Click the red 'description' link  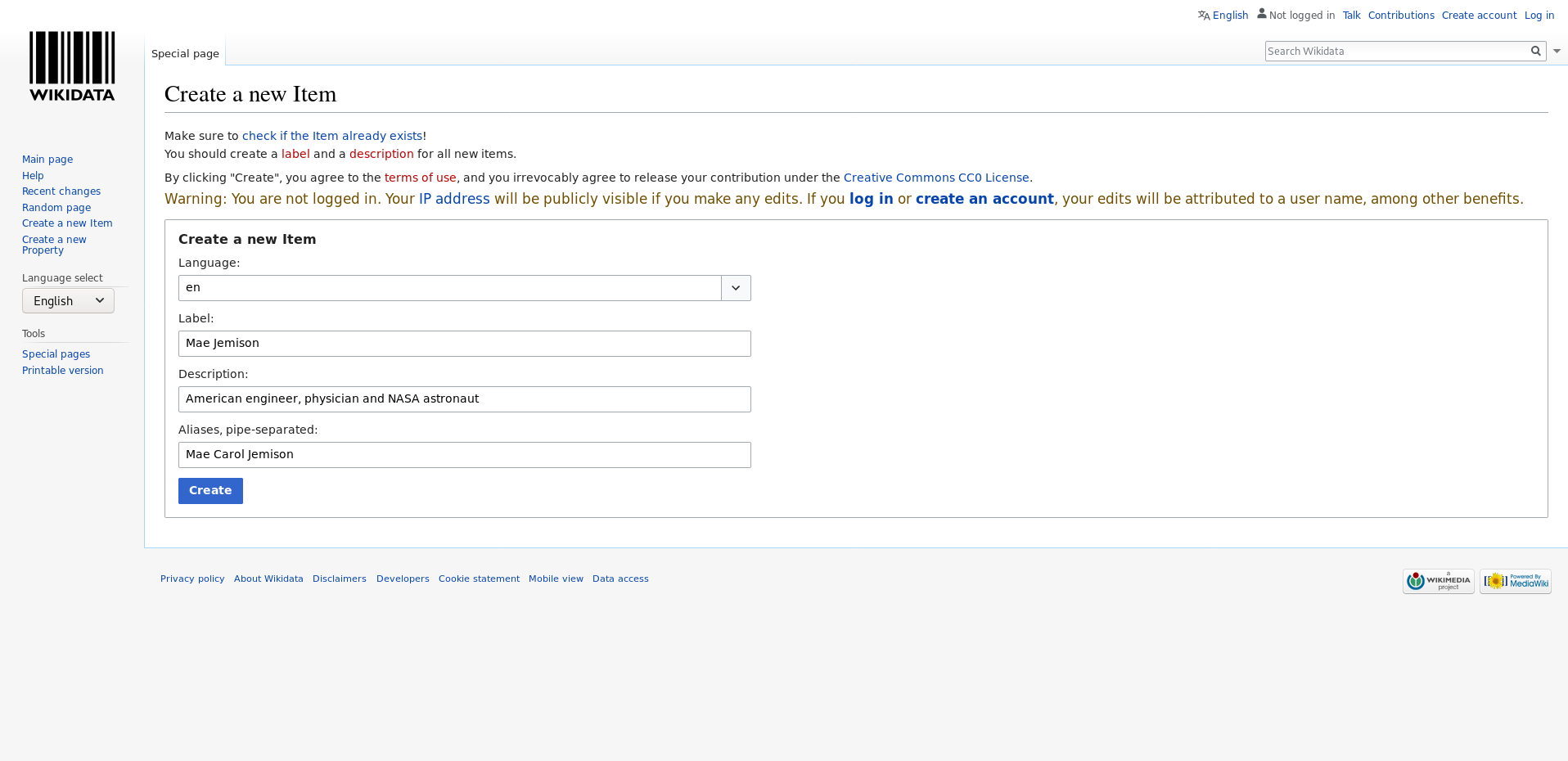[381, 154]
